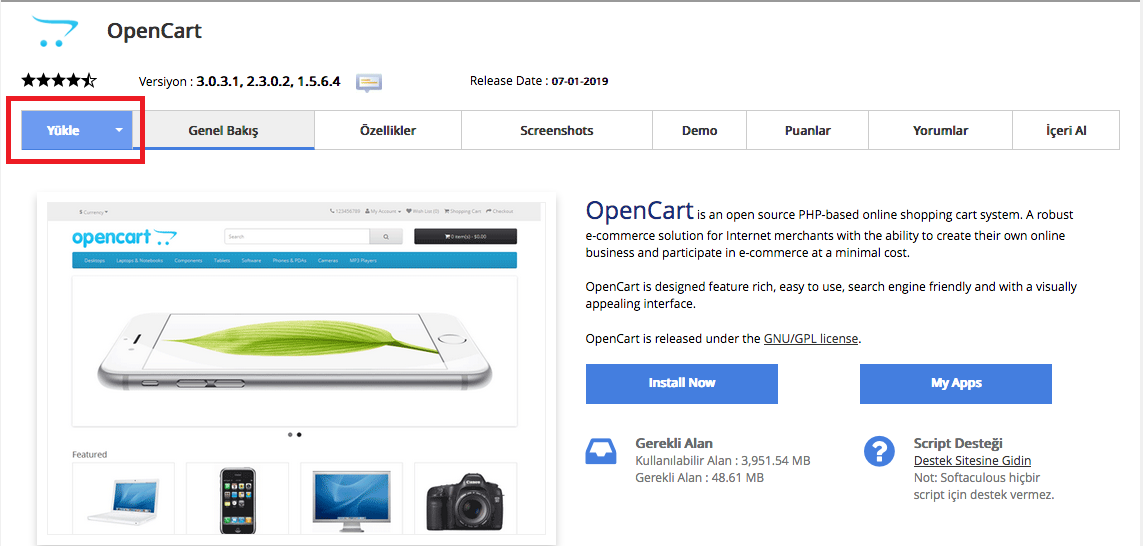Click the search field in the preview

(297, 236)
